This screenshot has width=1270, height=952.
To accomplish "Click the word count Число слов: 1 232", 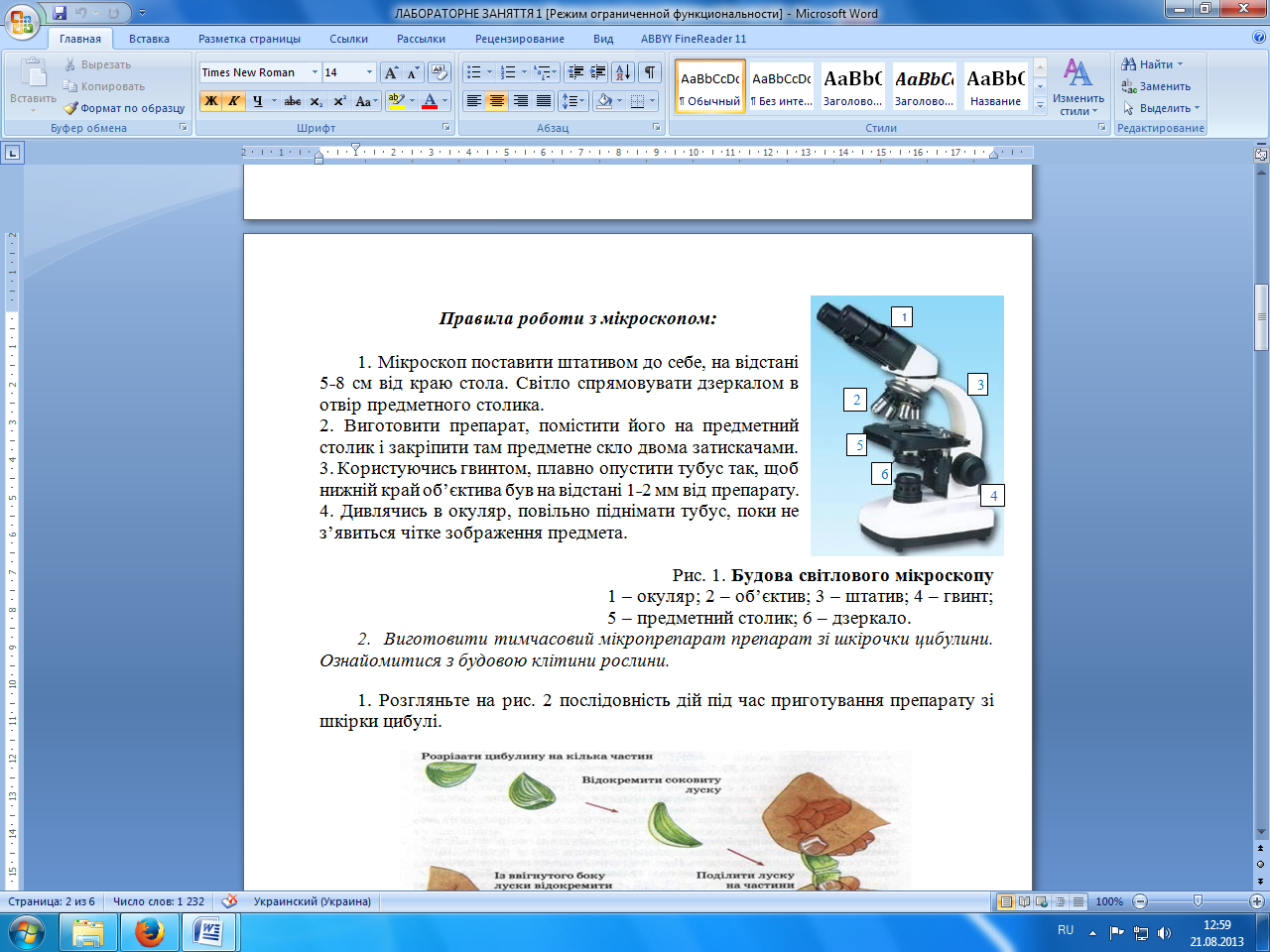I will coord(159,901).
